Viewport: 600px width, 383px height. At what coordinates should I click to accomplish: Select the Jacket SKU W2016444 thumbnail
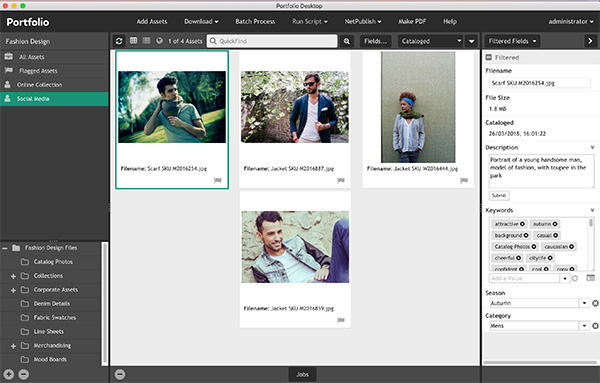pyautogui.click(x=418, y=107)
